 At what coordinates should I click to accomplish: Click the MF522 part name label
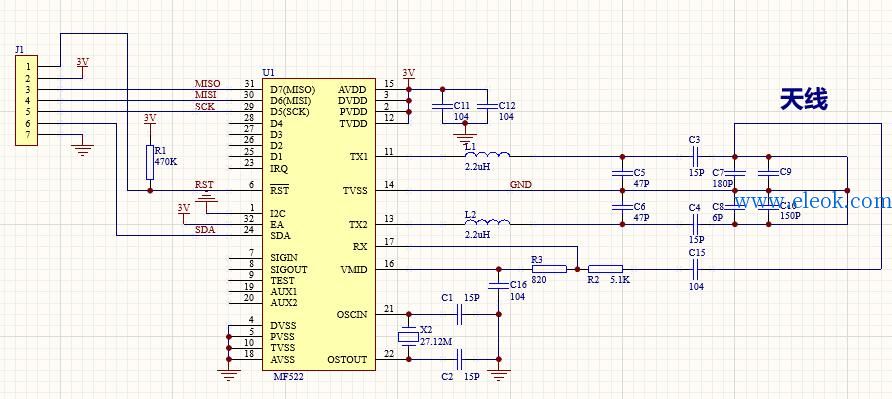point(288,376)
